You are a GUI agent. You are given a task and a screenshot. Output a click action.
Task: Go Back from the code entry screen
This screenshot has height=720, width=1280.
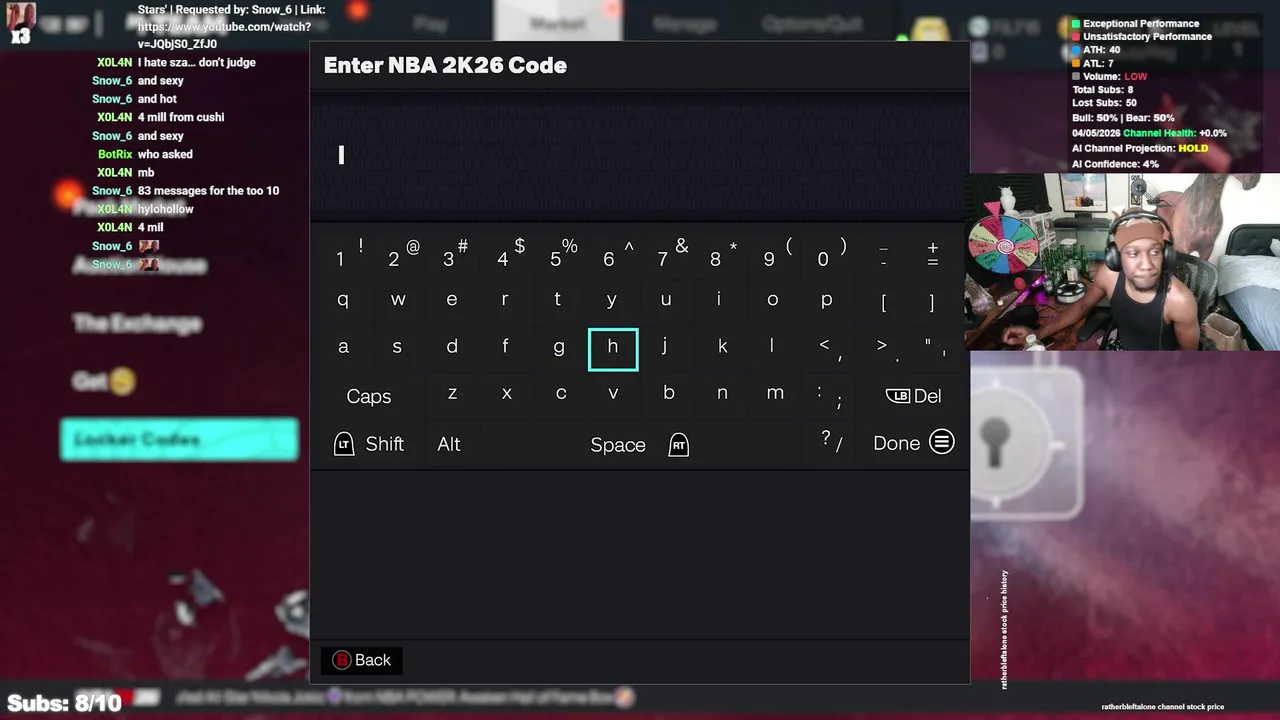tap(362, 660)
